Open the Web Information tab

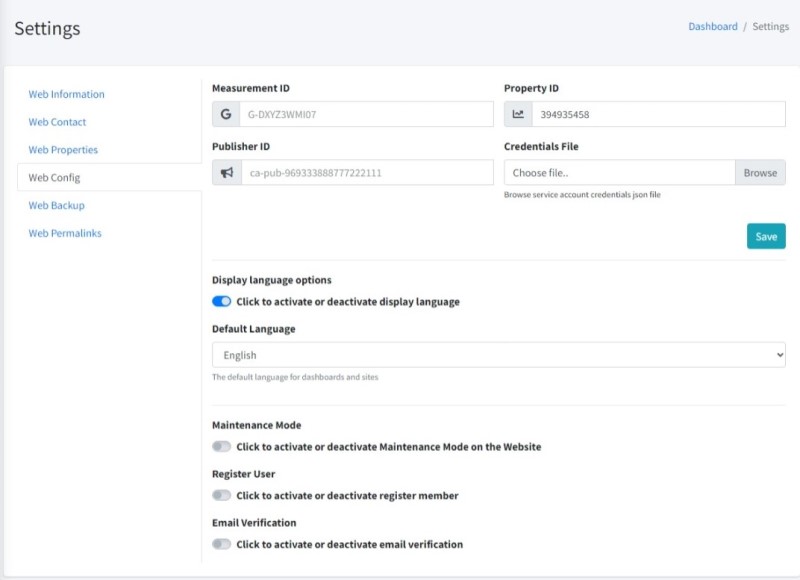click(x=67, y=94)
